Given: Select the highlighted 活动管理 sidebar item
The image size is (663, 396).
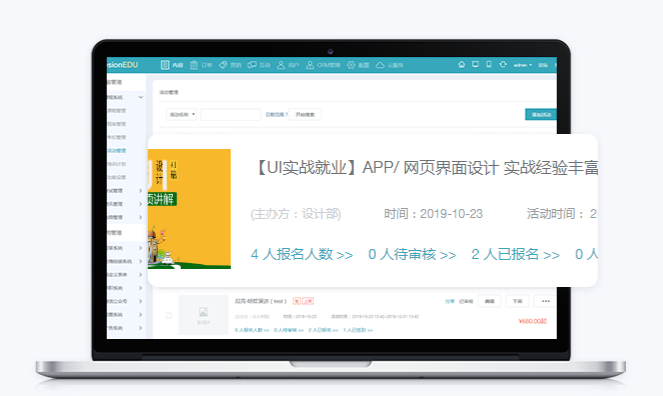Looking at the screenshot, I should [x=117, y=150].
